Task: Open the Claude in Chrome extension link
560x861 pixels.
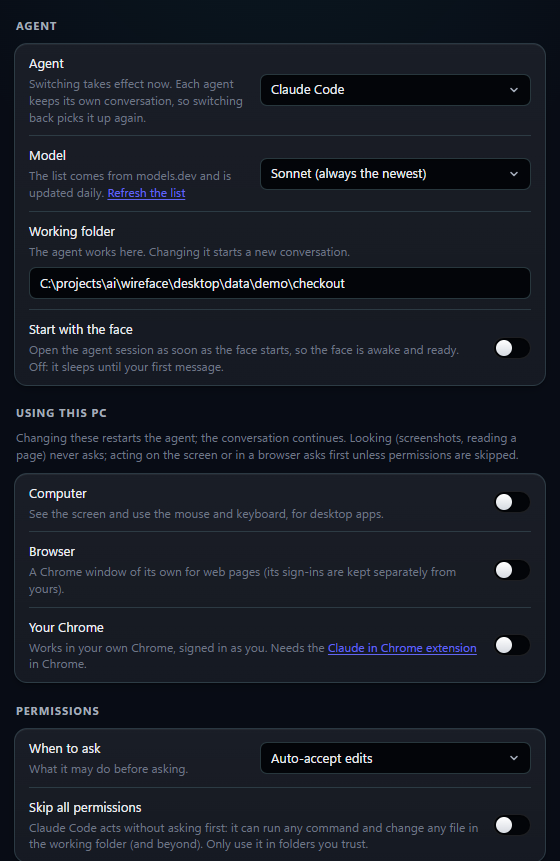Action: (402, 648)
